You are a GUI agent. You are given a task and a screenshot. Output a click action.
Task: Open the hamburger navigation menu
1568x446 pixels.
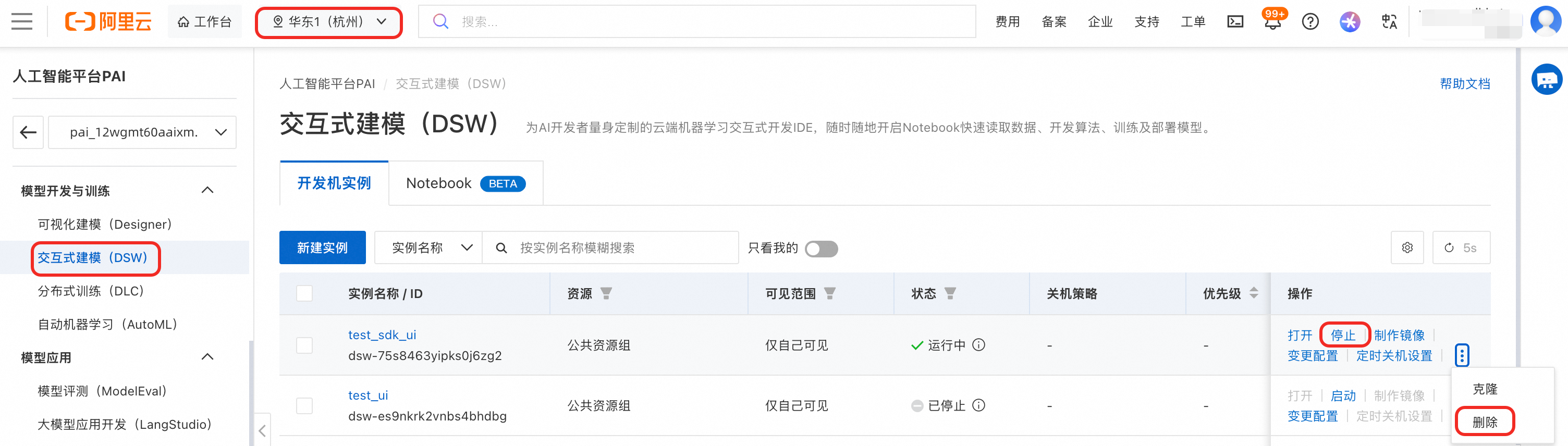click(22, 22)
